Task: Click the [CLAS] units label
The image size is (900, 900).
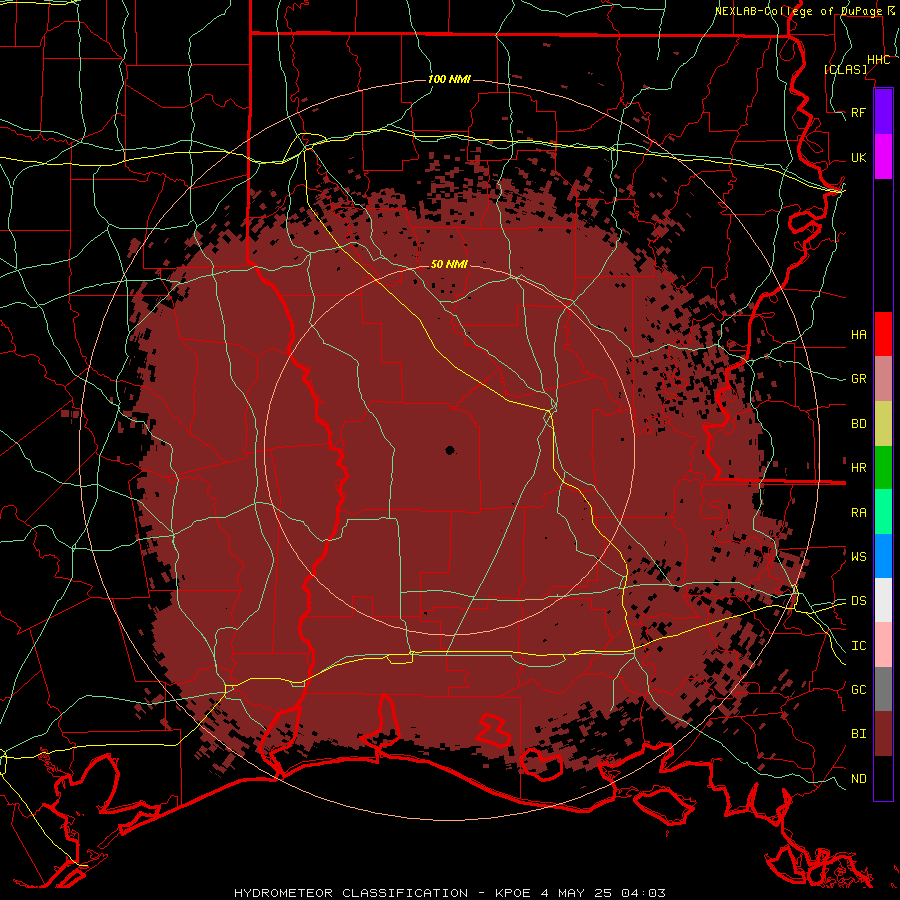Action: point(845,69)
